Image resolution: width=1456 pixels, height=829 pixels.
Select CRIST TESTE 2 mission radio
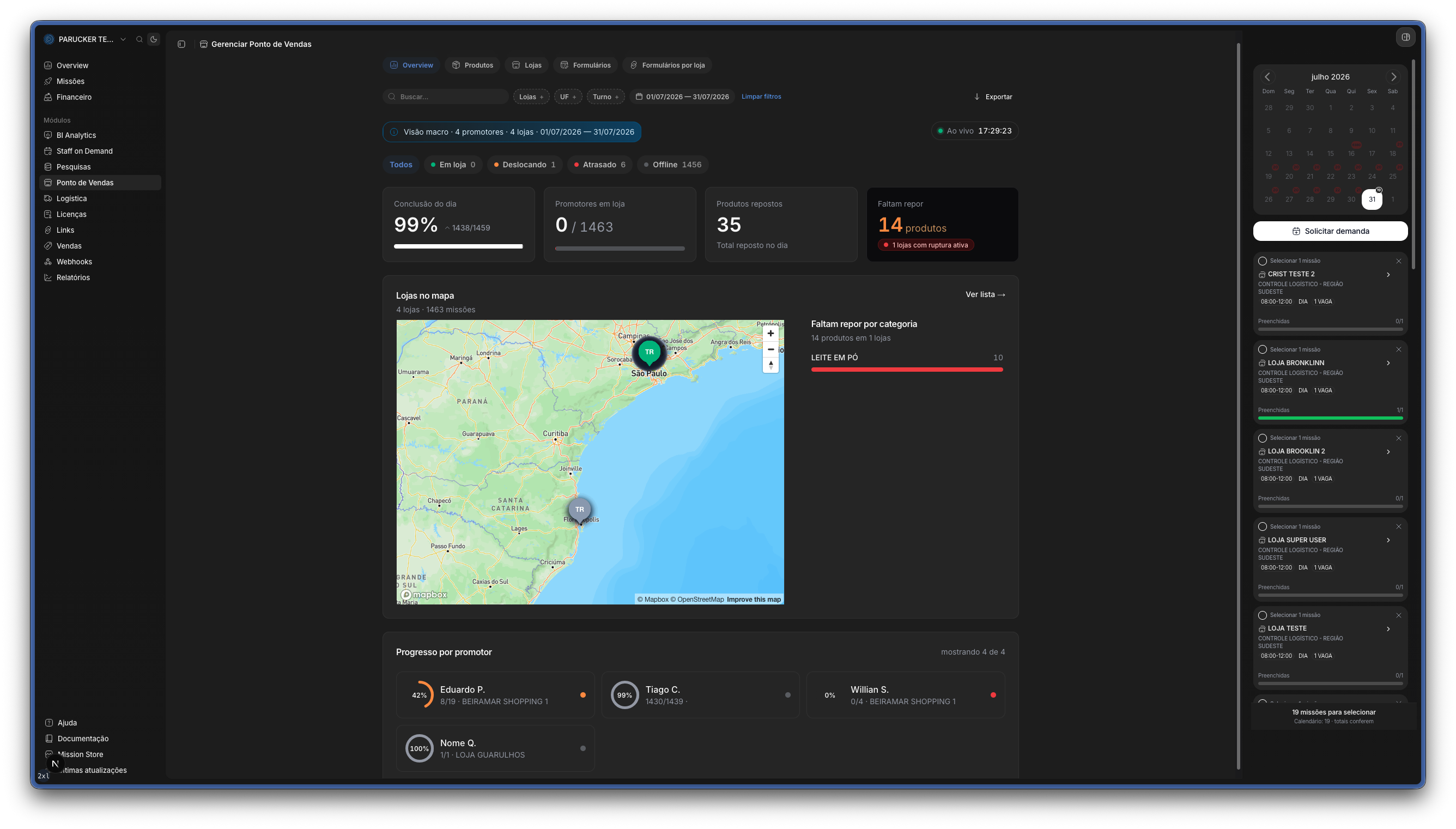pos(1263,261)
